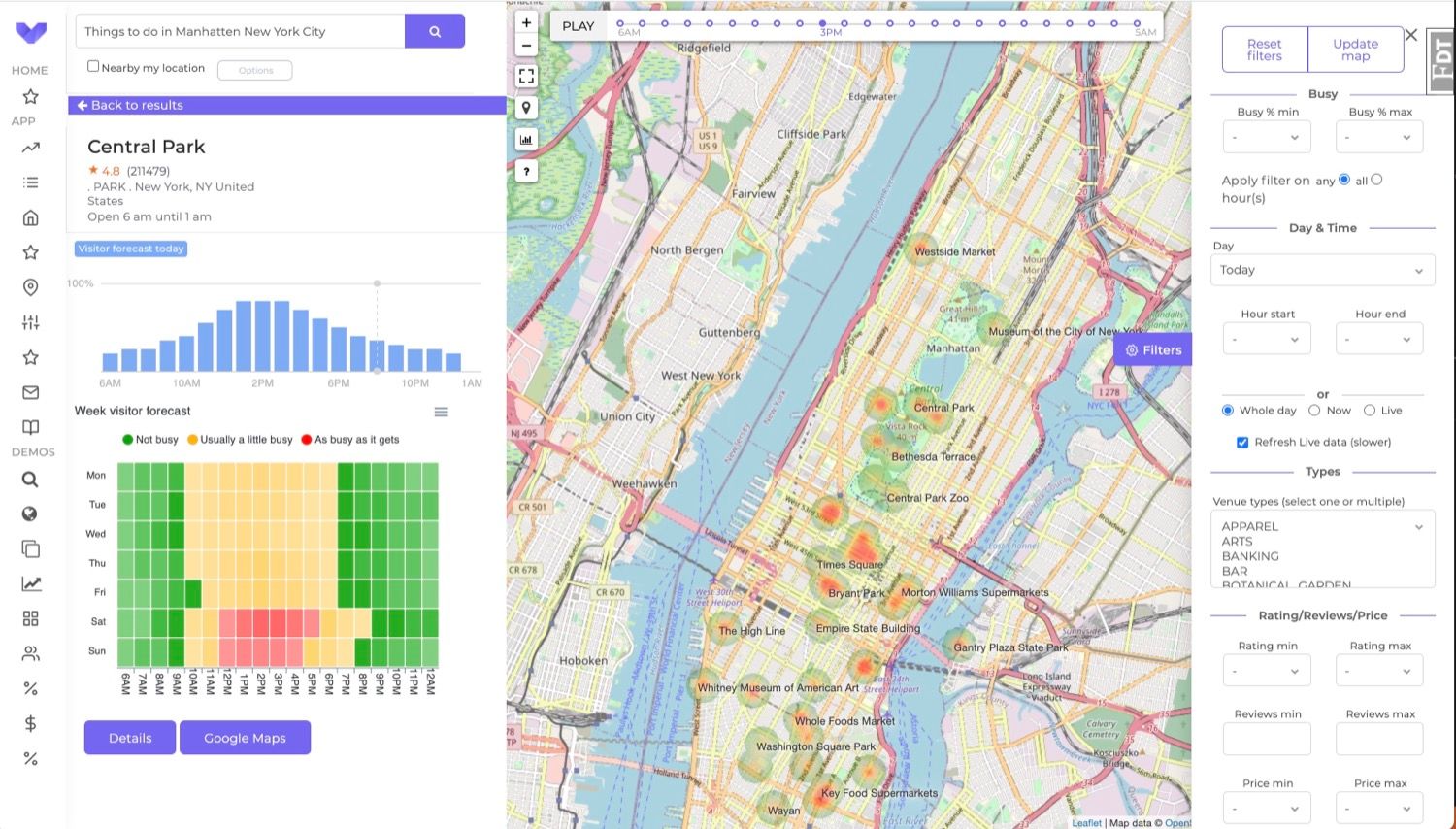Open the Price max dropdown
The width and height of the screenshot is (1456, 829).
click(1379, 809)
